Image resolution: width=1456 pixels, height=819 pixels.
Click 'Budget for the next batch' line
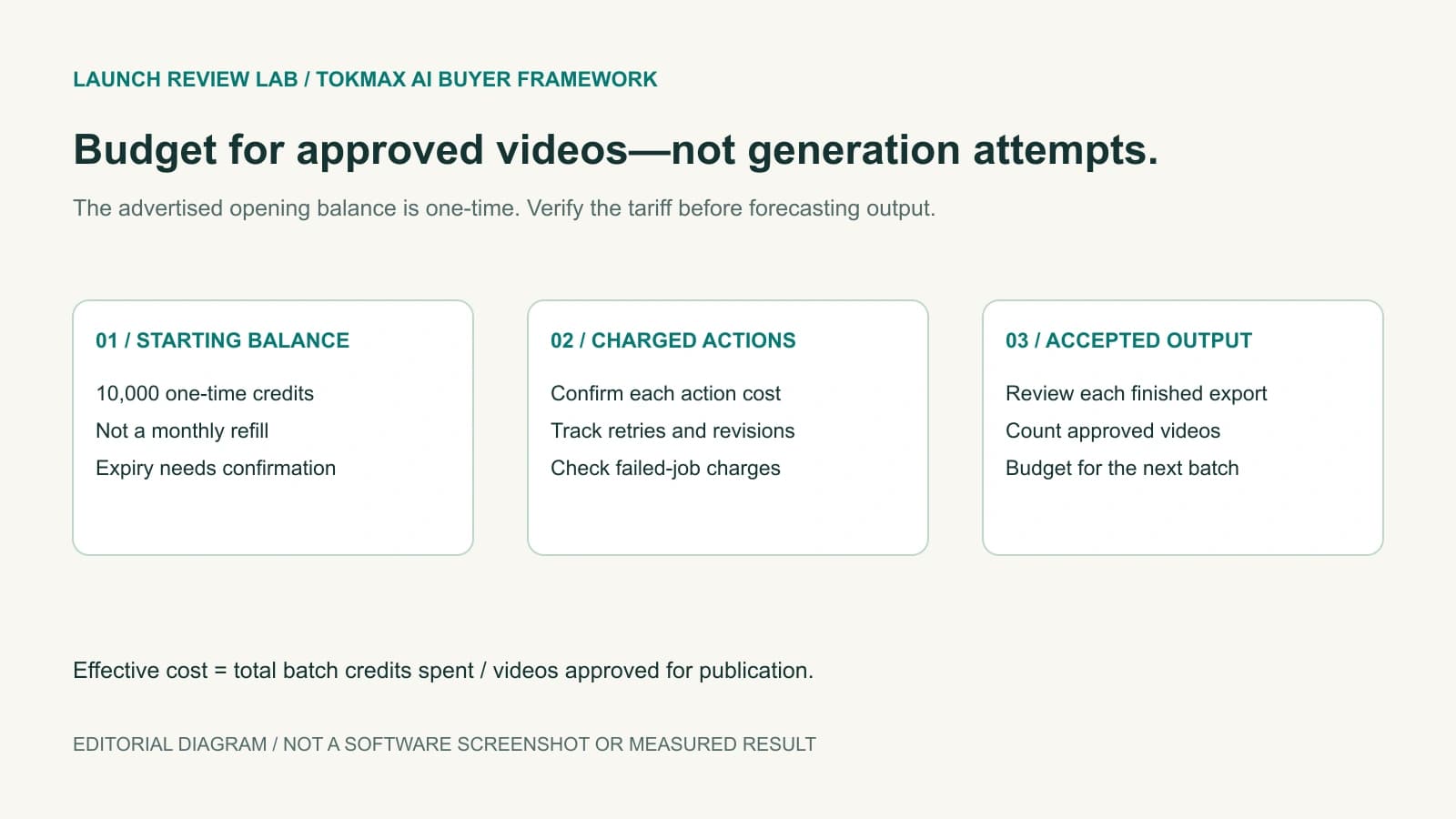1122,468
